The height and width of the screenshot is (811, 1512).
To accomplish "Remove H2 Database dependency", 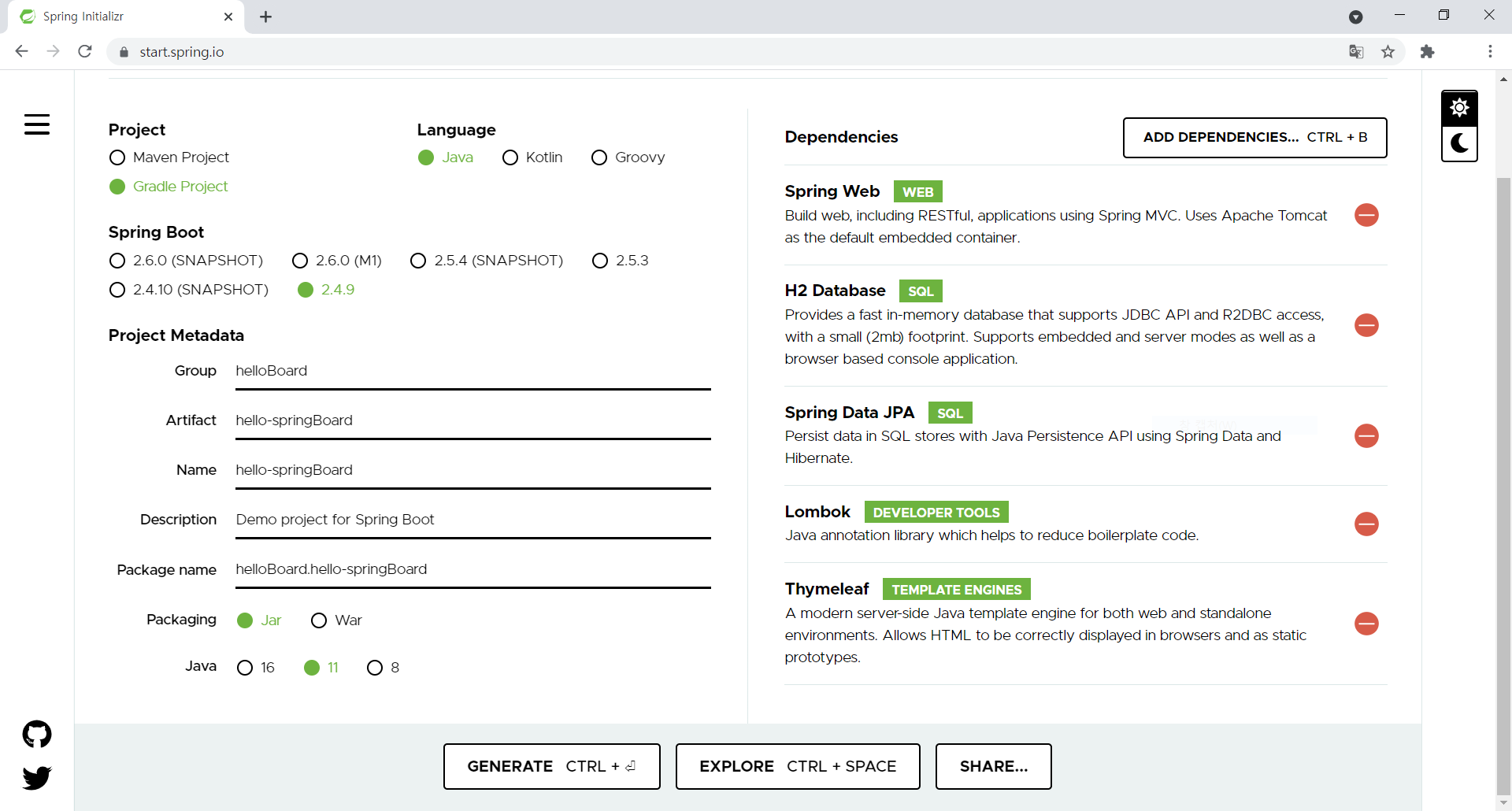I will pos(1366,325).
